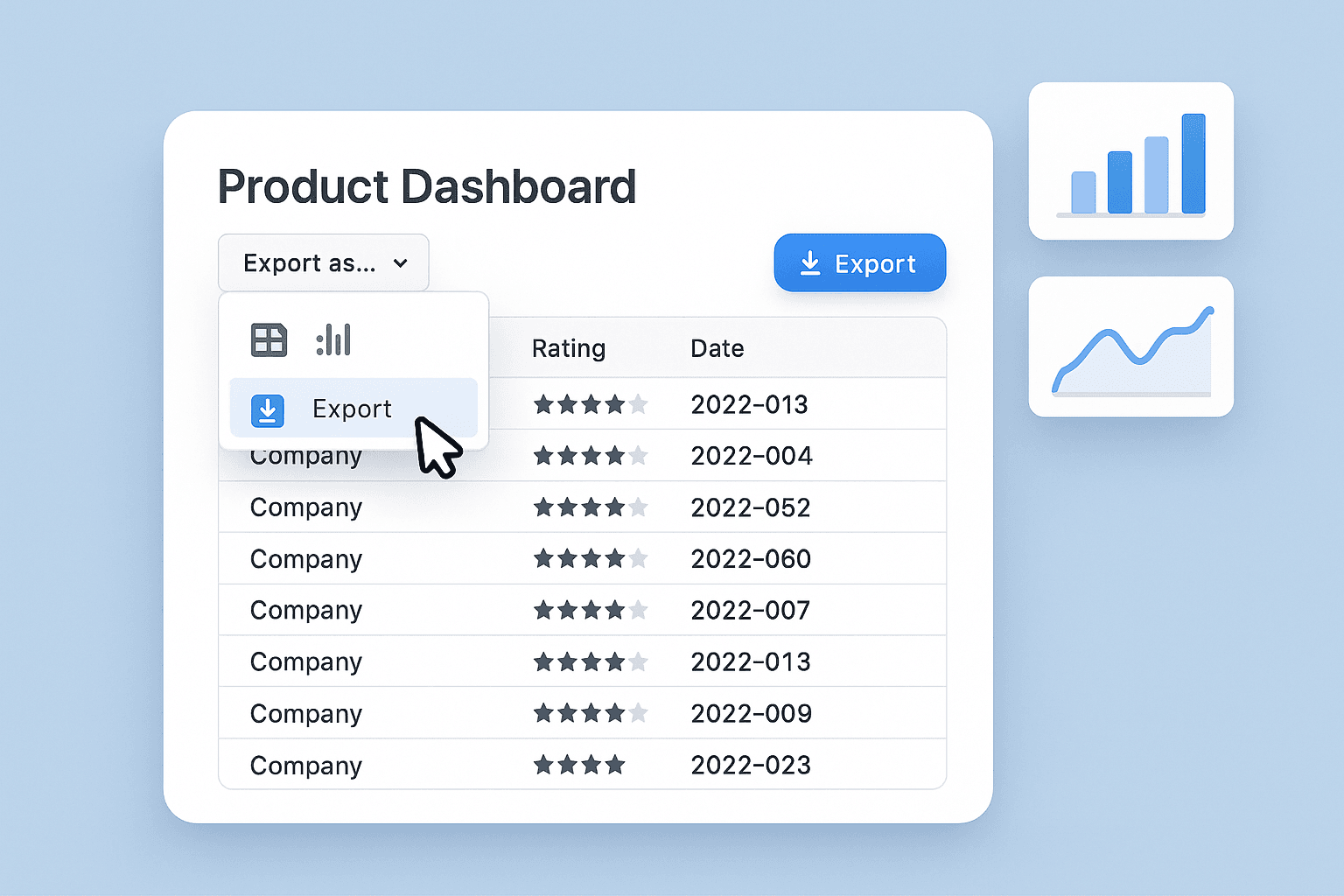Click star rating in the 2022-052 row
The image size is (1344, 896).
(x=590, y=507)
